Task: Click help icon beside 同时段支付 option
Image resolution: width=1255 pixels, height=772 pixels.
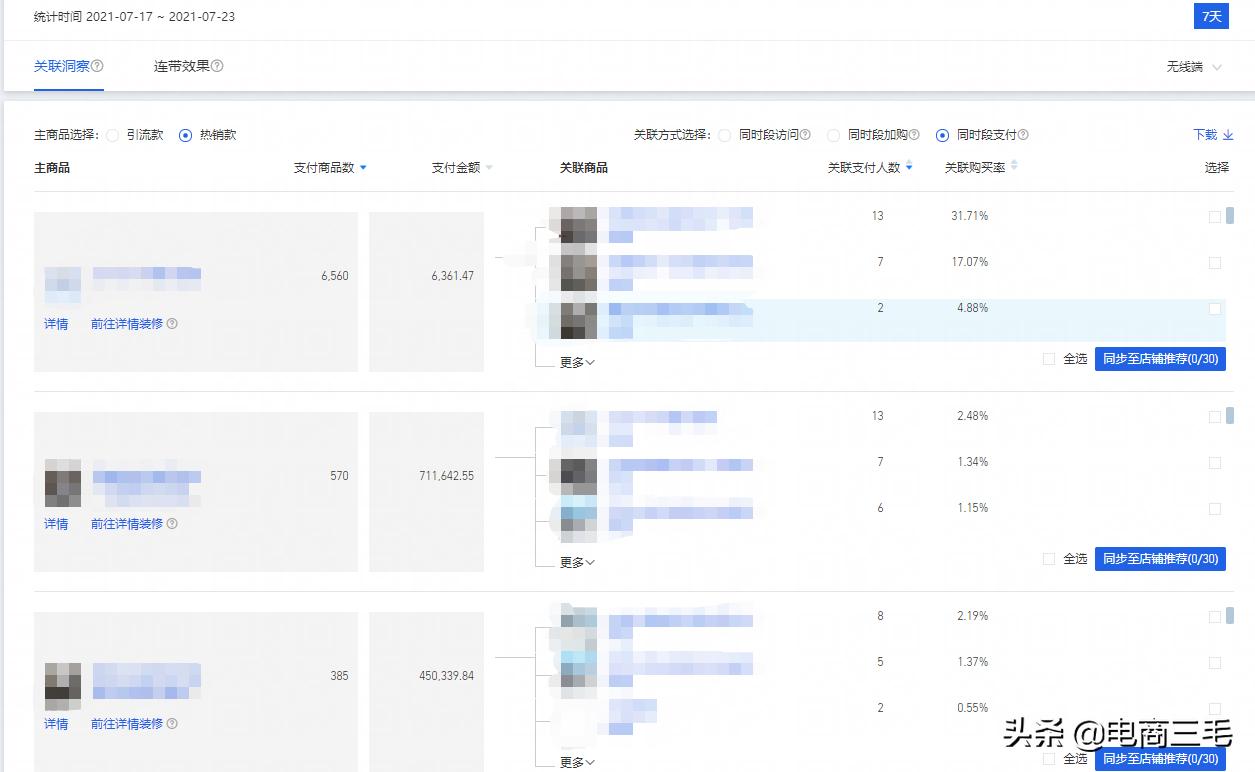Action: [1023, 135]
